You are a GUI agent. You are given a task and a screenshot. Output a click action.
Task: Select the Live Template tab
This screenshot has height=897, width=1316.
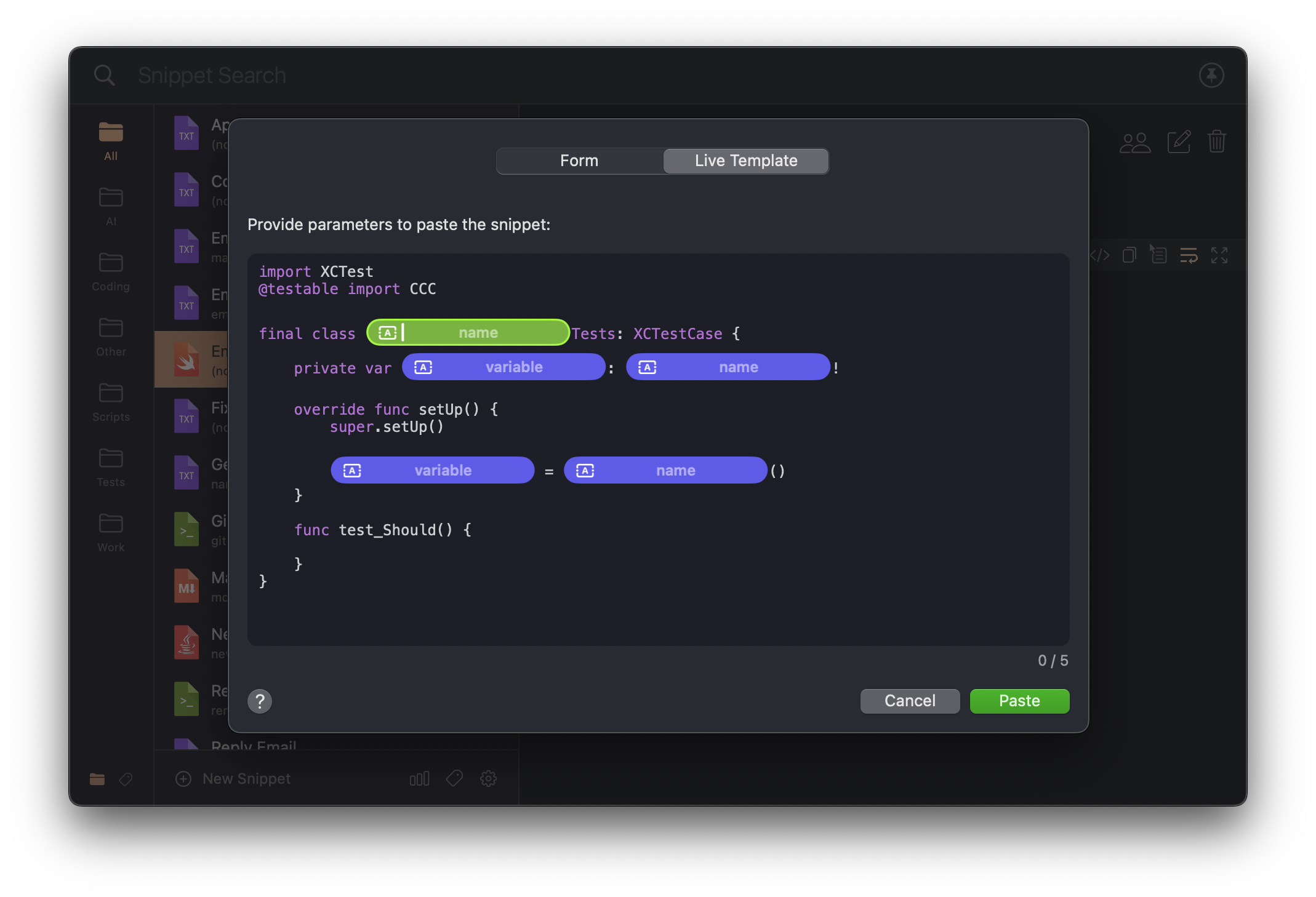click(745, 161)
